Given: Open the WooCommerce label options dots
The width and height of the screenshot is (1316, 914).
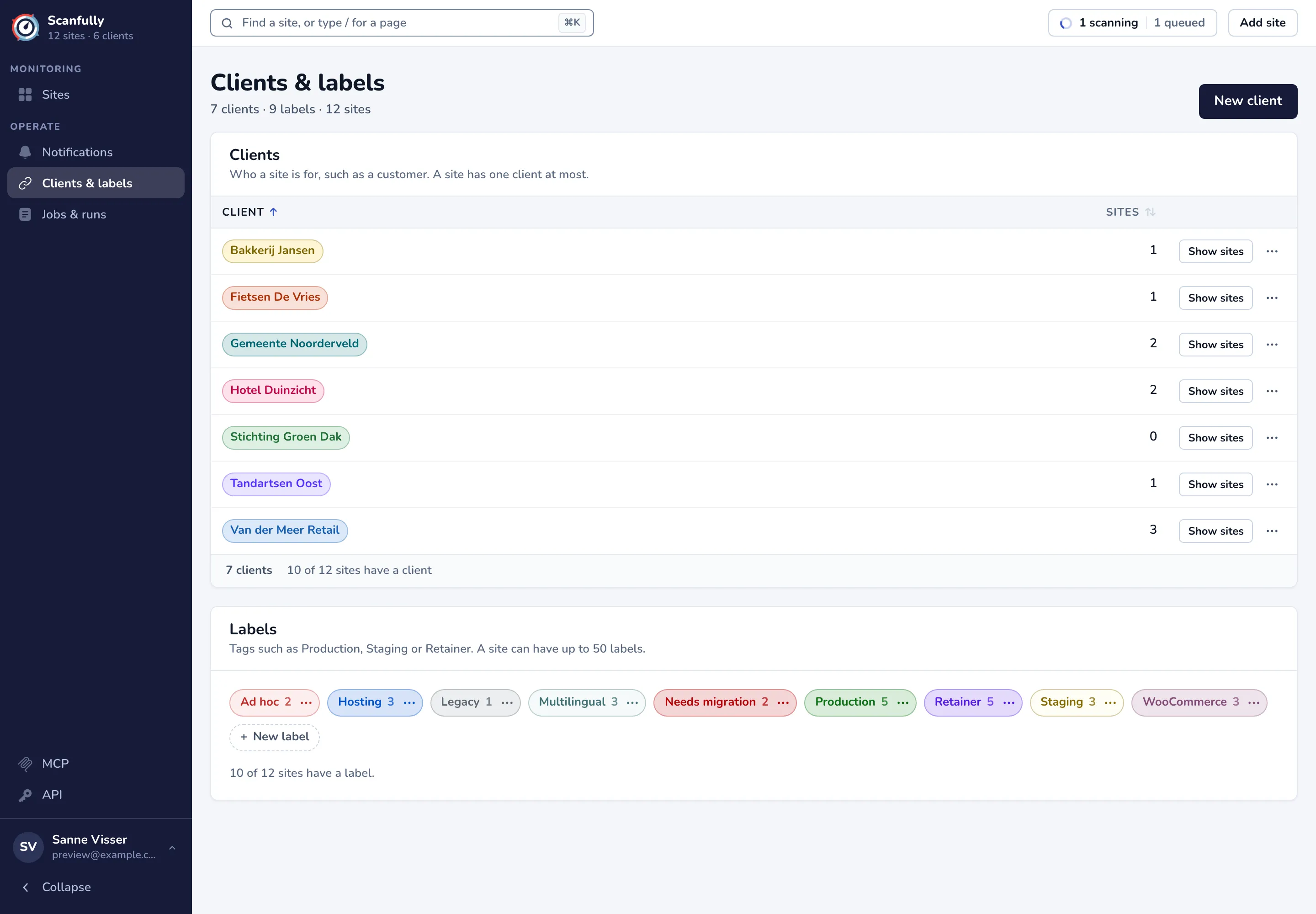Looking at the screenshot, I should (x=1253, y=703).
